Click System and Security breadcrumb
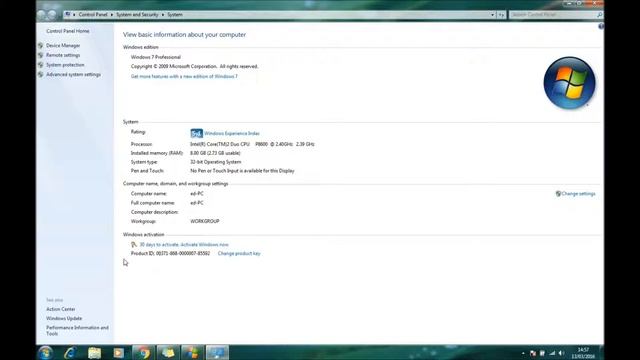 pos(137,15)
